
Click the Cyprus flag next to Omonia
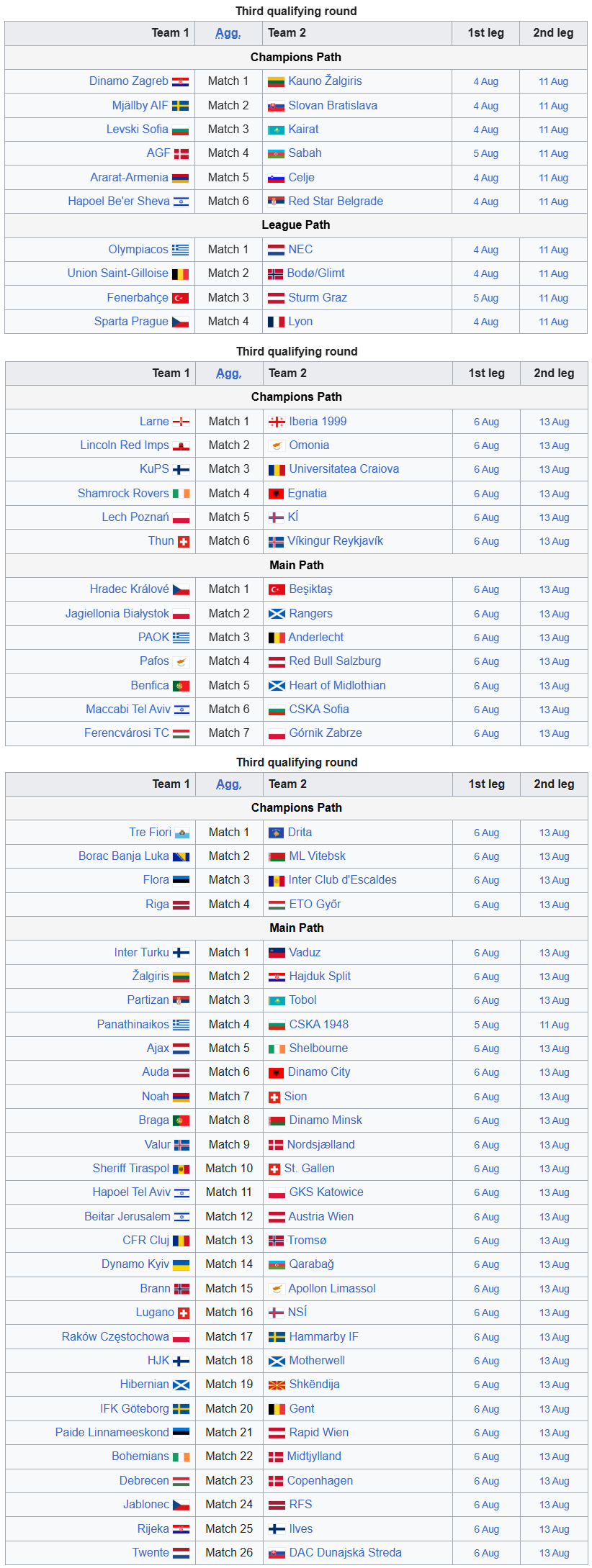277,445
